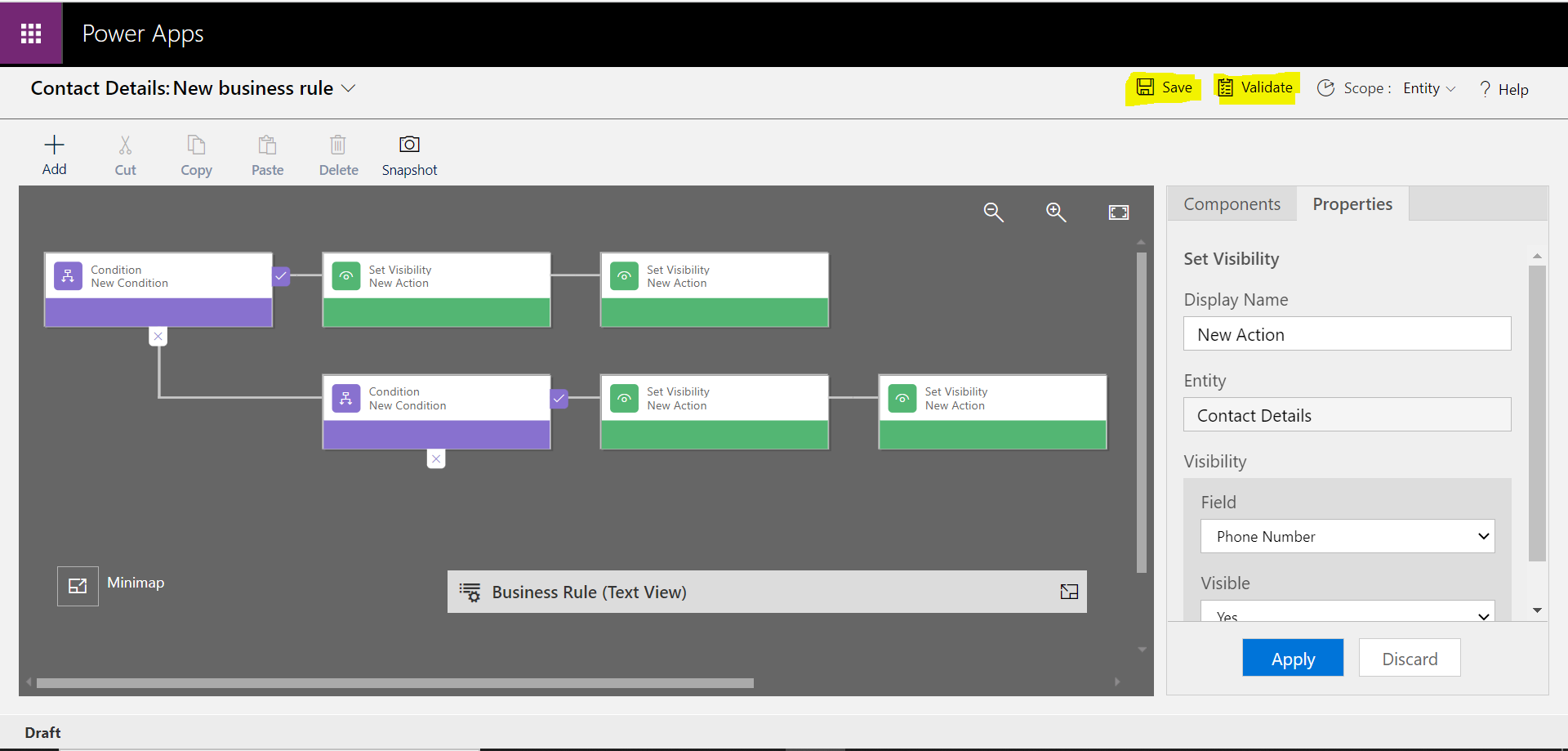
Task: Click the fit to canvas icon
Action: pyautogui.click(x=1118, y=212)
